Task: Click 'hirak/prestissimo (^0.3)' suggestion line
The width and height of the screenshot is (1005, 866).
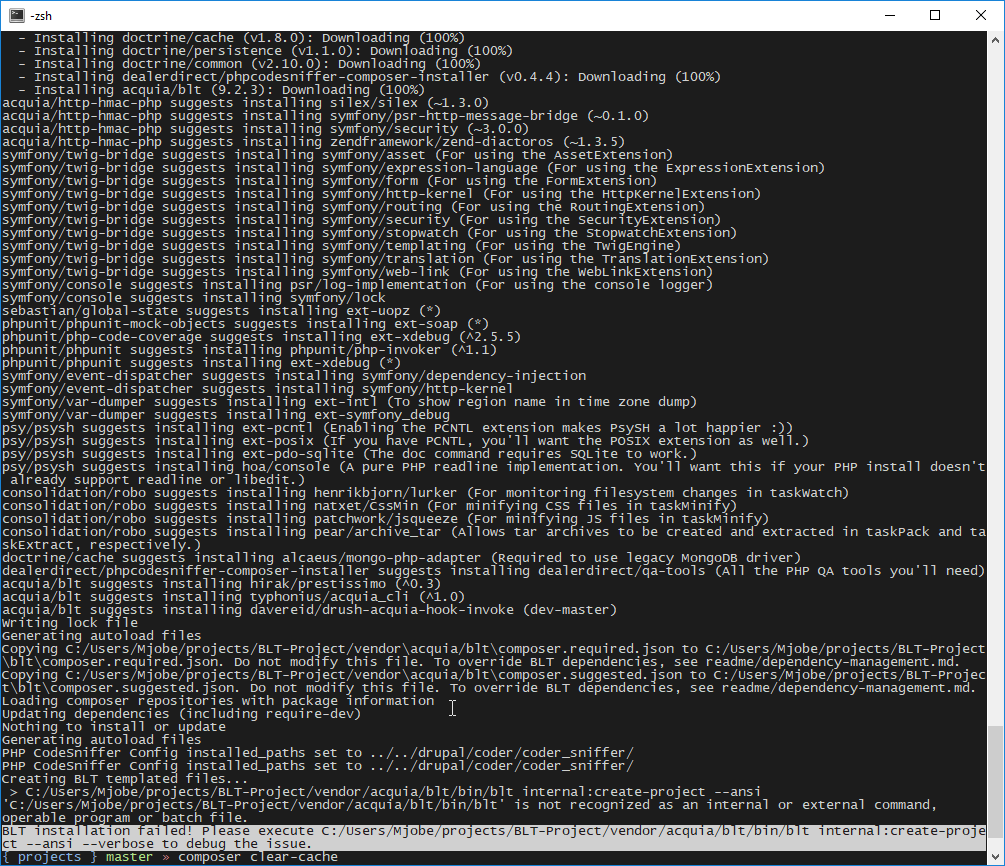Action: click(221, 584)
